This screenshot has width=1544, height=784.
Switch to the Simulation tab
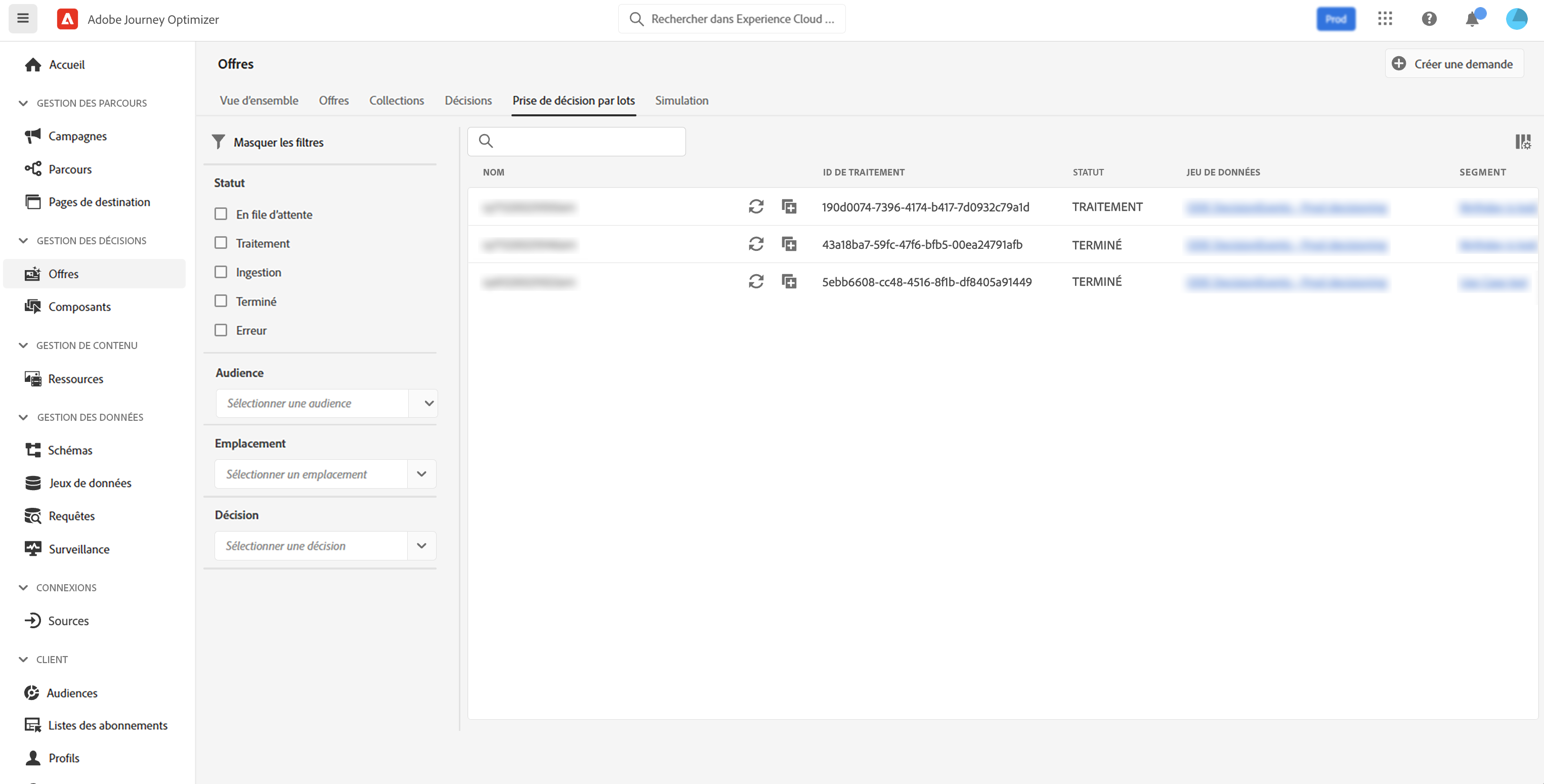point(681,101)
